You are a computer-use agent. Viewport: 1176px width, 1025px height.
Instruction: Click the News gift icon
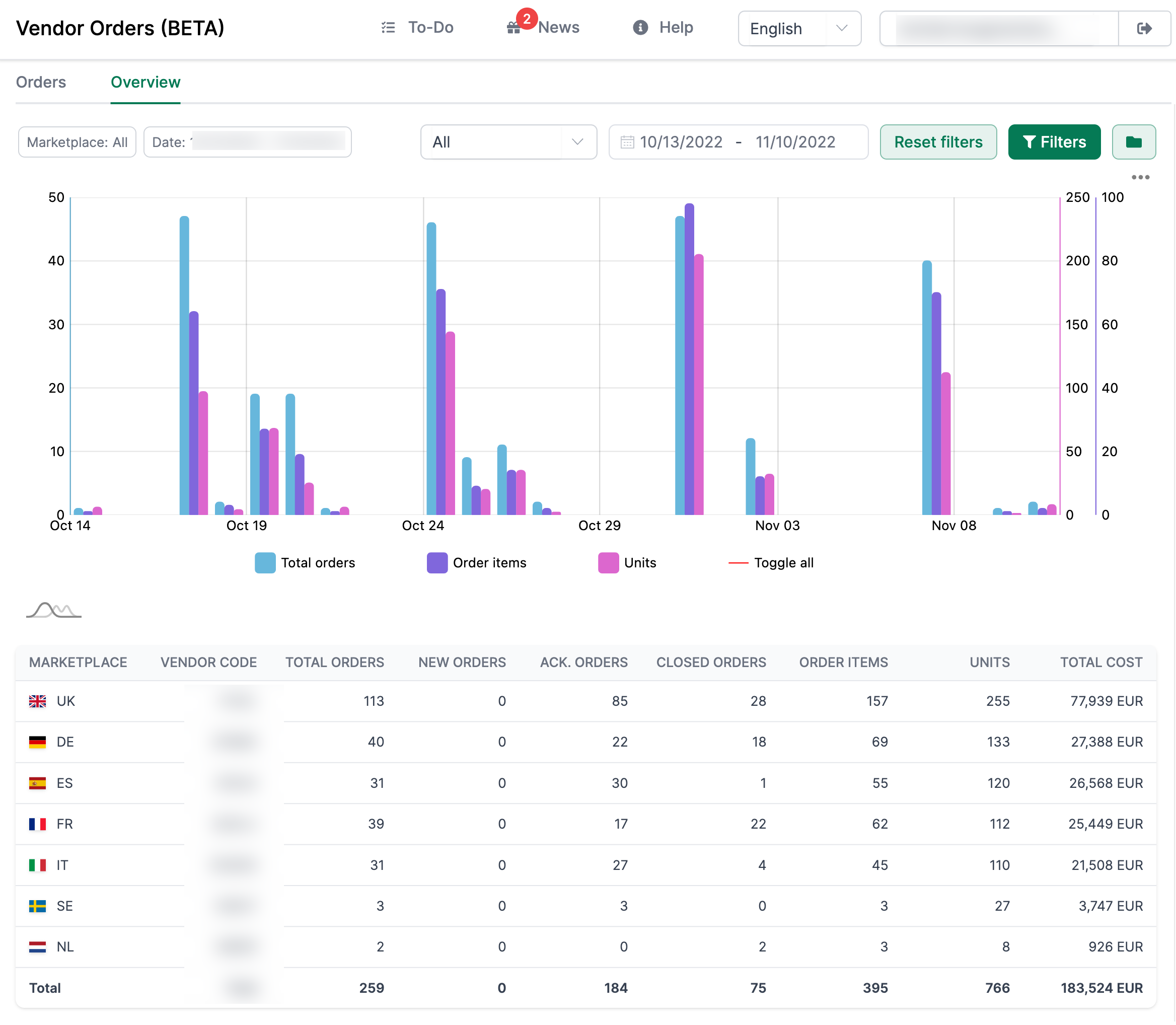[x=513, y=28]
